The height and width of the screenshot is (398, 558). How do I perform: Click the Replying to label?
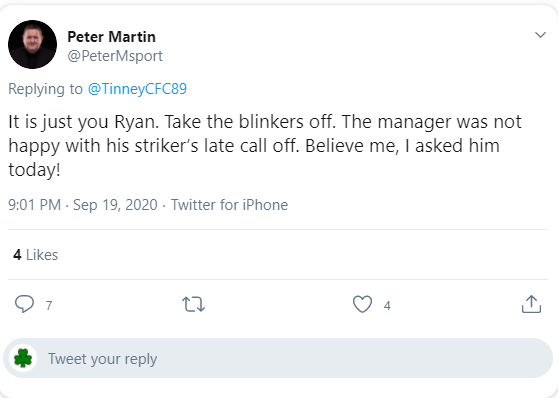pyautogui.click(x=45, y=89)
